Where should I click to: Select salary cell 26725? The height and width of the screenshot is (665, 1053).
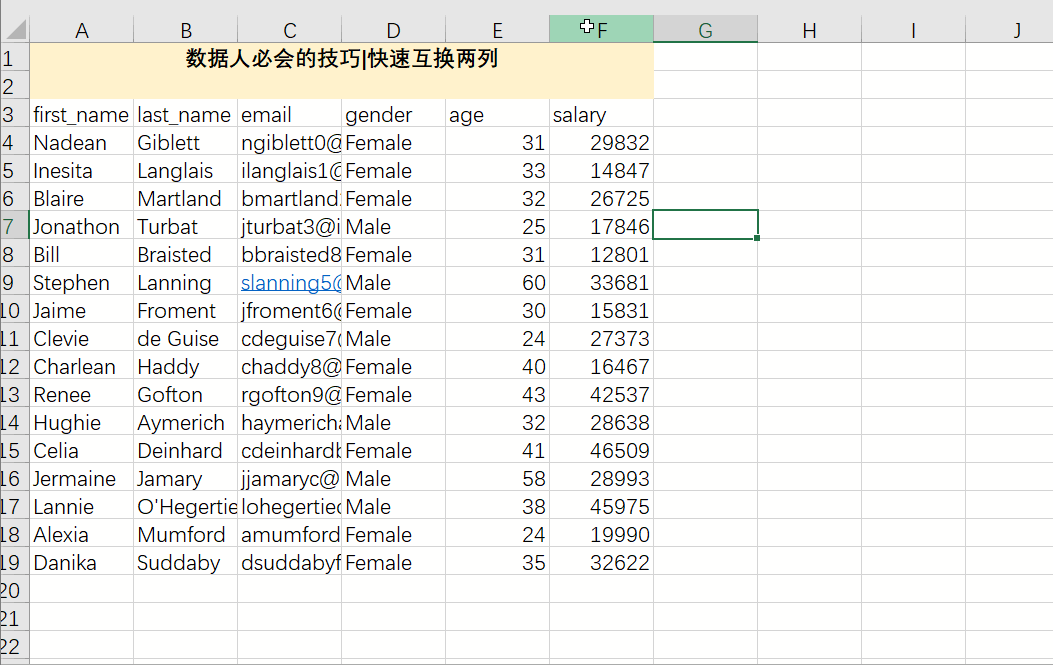pyautogui.click(x=602, y=198)
